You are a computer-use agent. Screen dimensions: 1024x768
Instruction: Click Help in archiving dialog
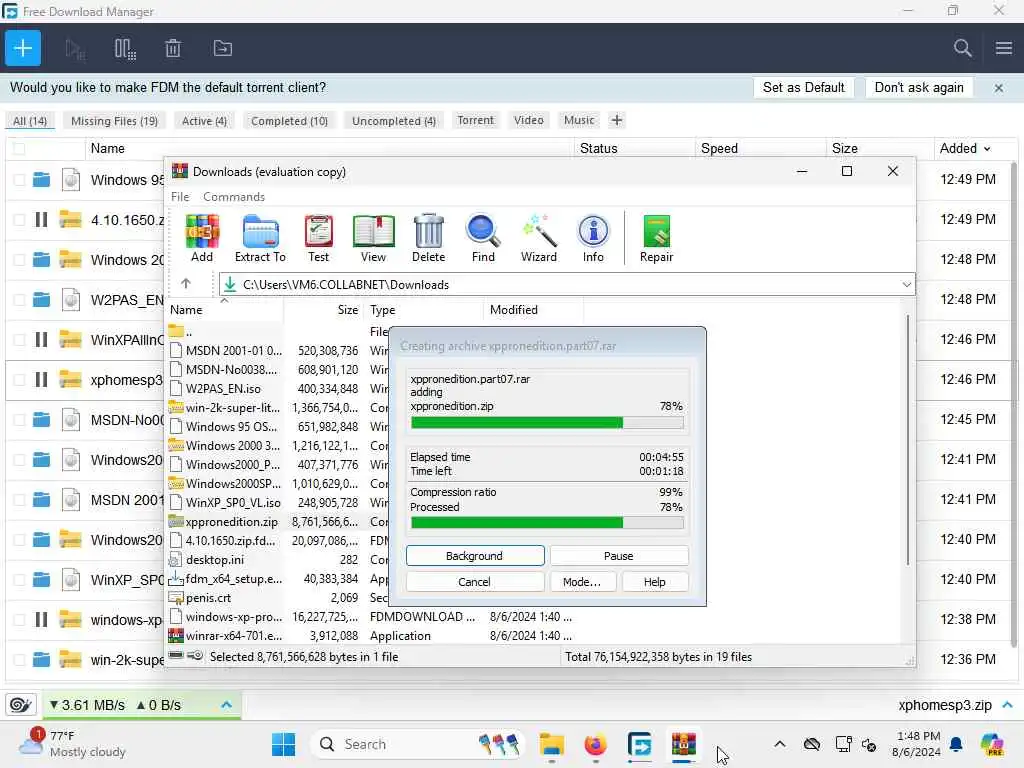tap(654, 582)
